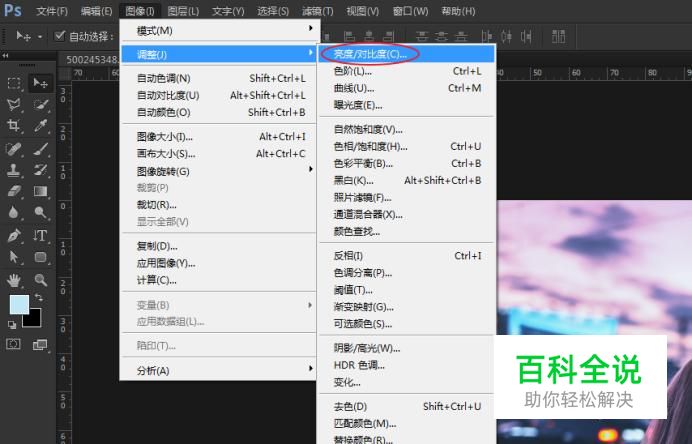Select the Gradient tool
The image size is (692, 444).
click(41, 191)
